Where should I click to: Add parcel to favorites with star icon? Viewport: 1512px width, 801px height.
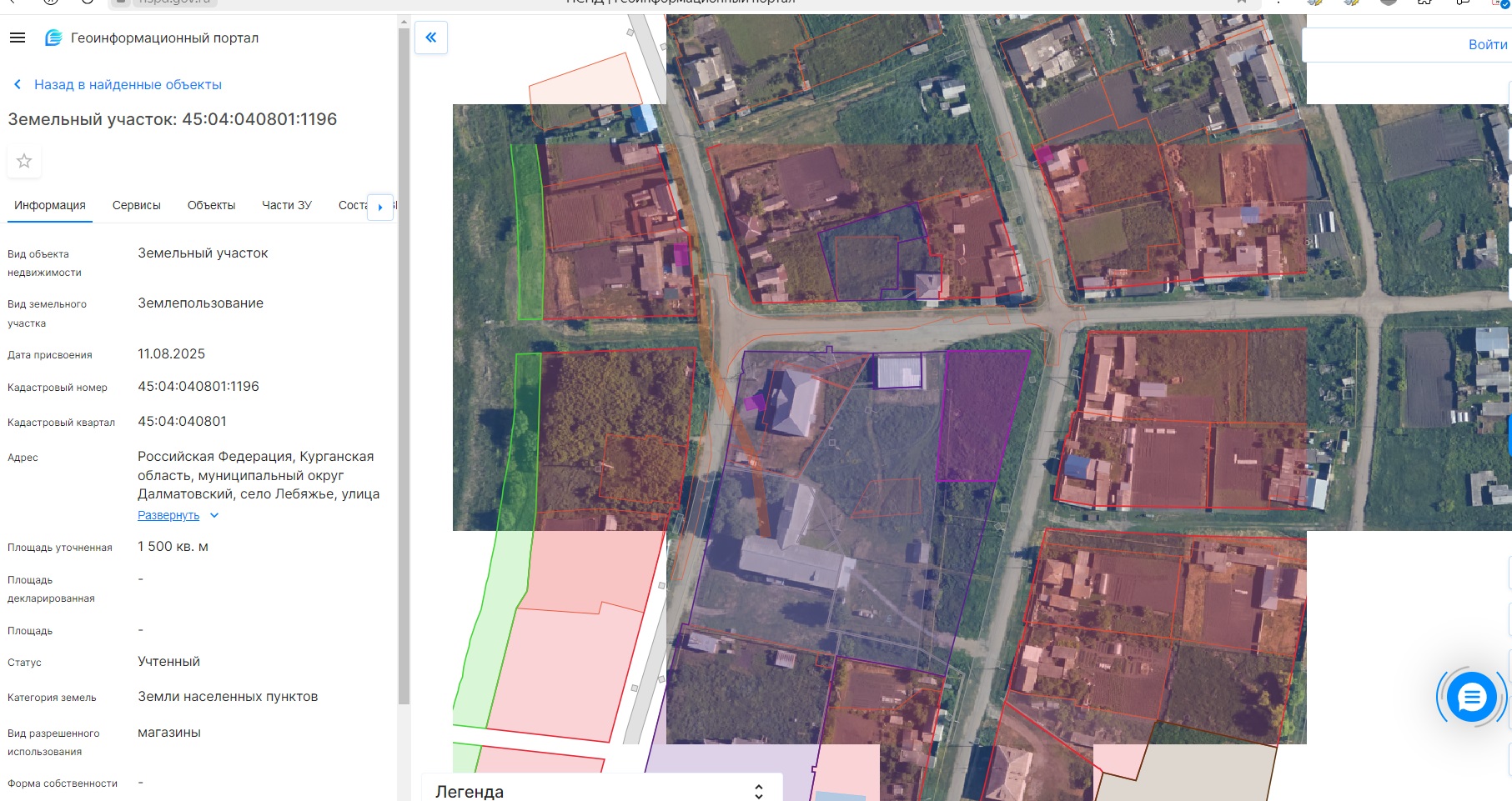(x=24, y=161)
